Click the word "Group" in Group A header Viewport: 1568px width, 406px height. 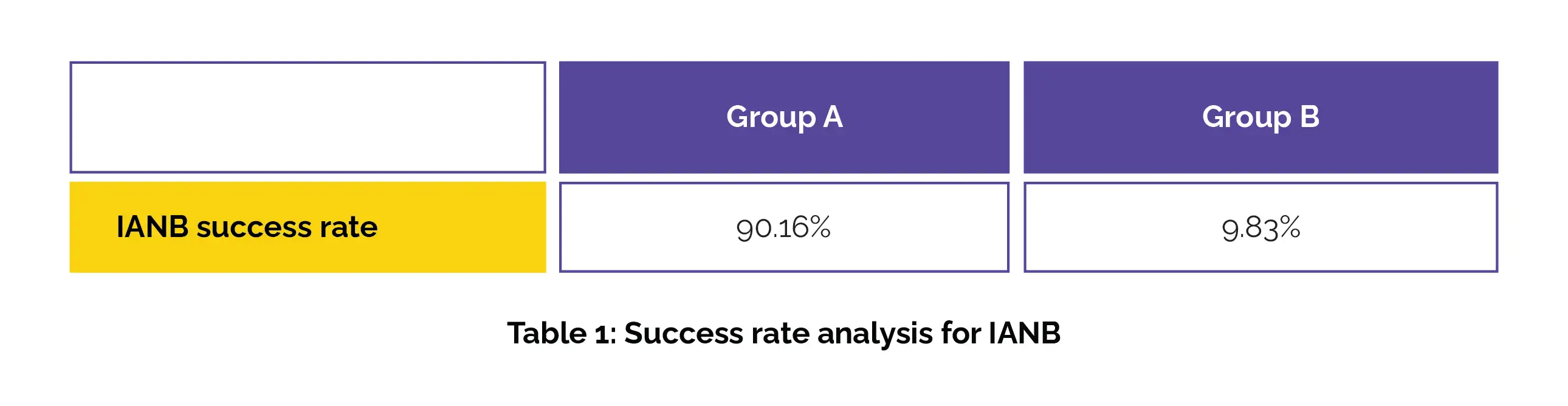pyautogui.click(x=771, y=117)
